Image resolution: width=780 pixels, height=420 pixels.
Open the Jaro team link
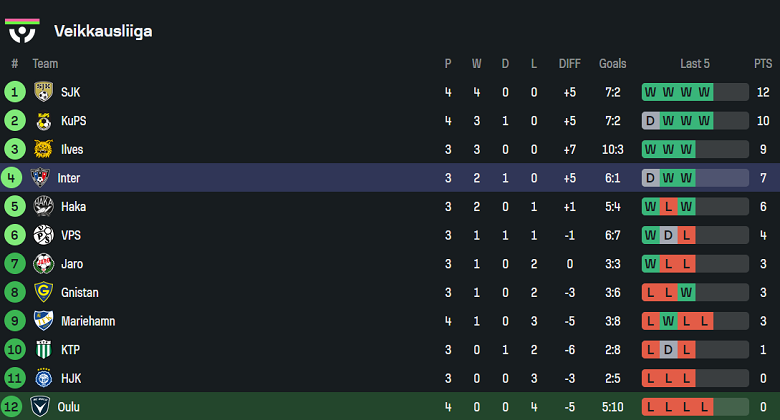71,264
